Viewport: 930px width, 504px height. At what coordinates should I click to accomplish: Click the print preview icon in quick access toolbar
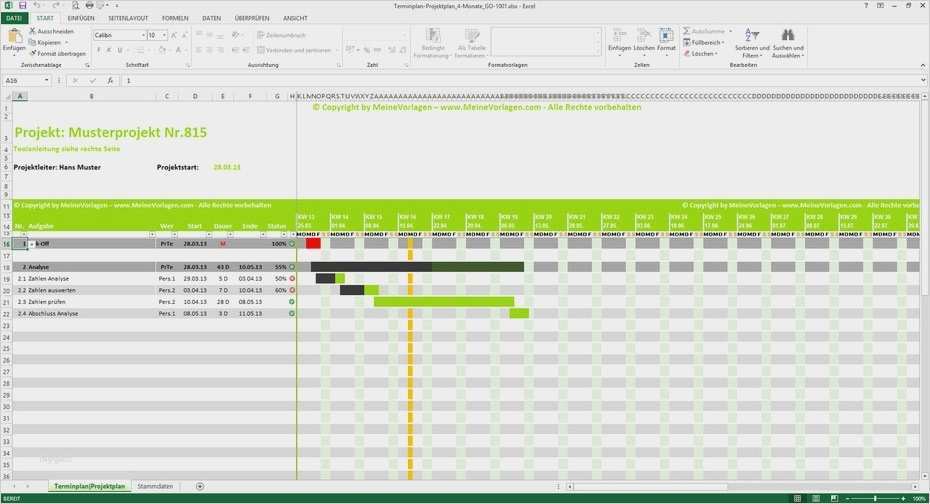75,5
